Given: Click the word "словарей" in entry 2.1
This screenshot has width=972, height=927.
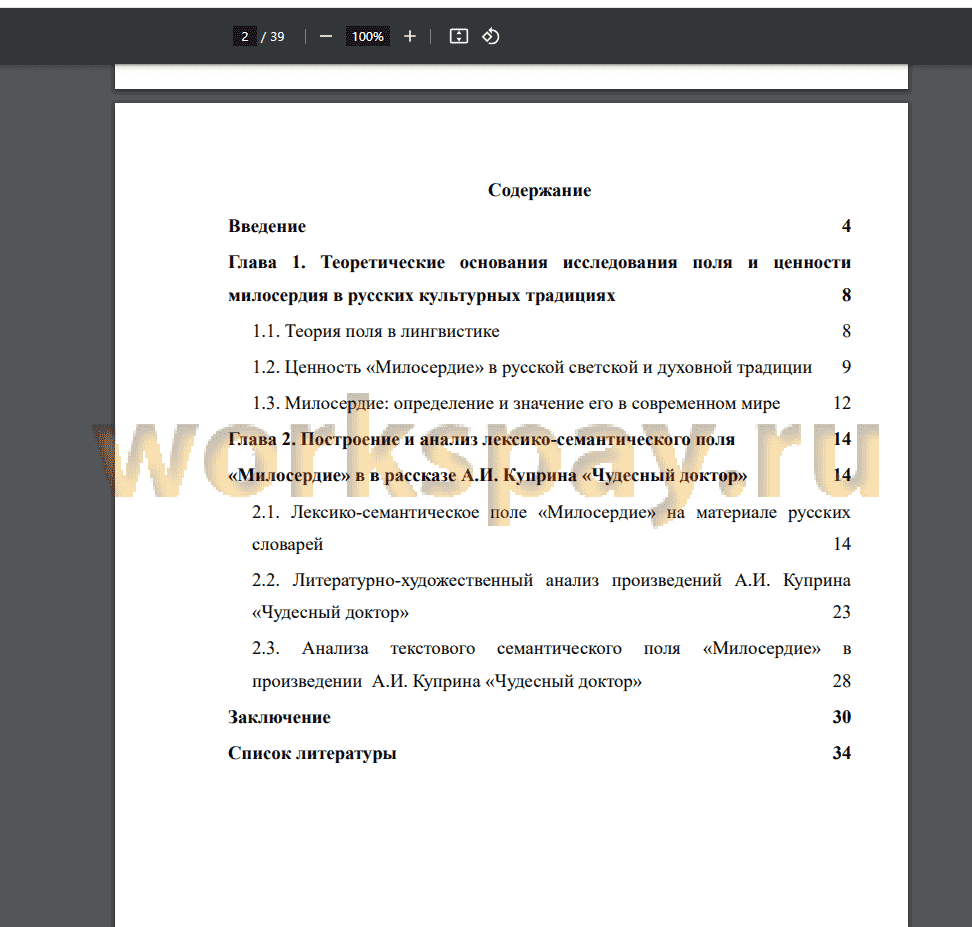Looking at the screenshot, I should coord(288,544).
